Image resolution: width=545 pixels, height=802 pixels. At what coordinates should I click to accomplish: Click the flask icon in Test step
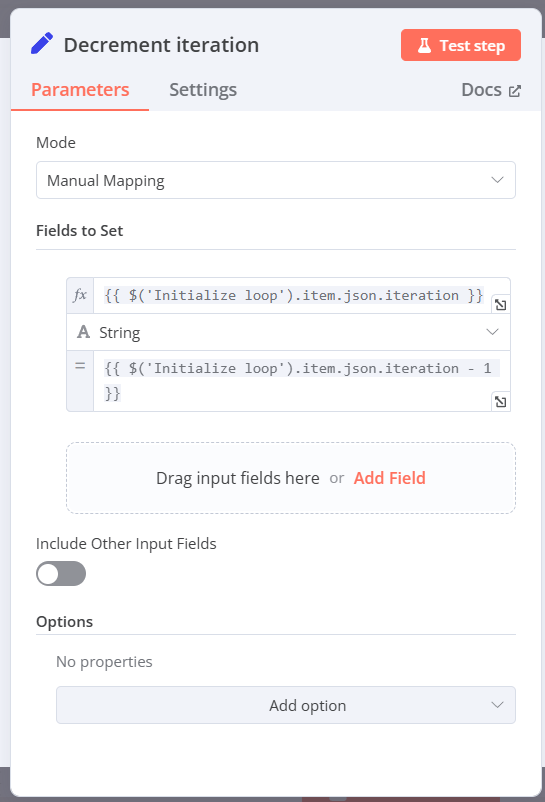coord(424,46)
